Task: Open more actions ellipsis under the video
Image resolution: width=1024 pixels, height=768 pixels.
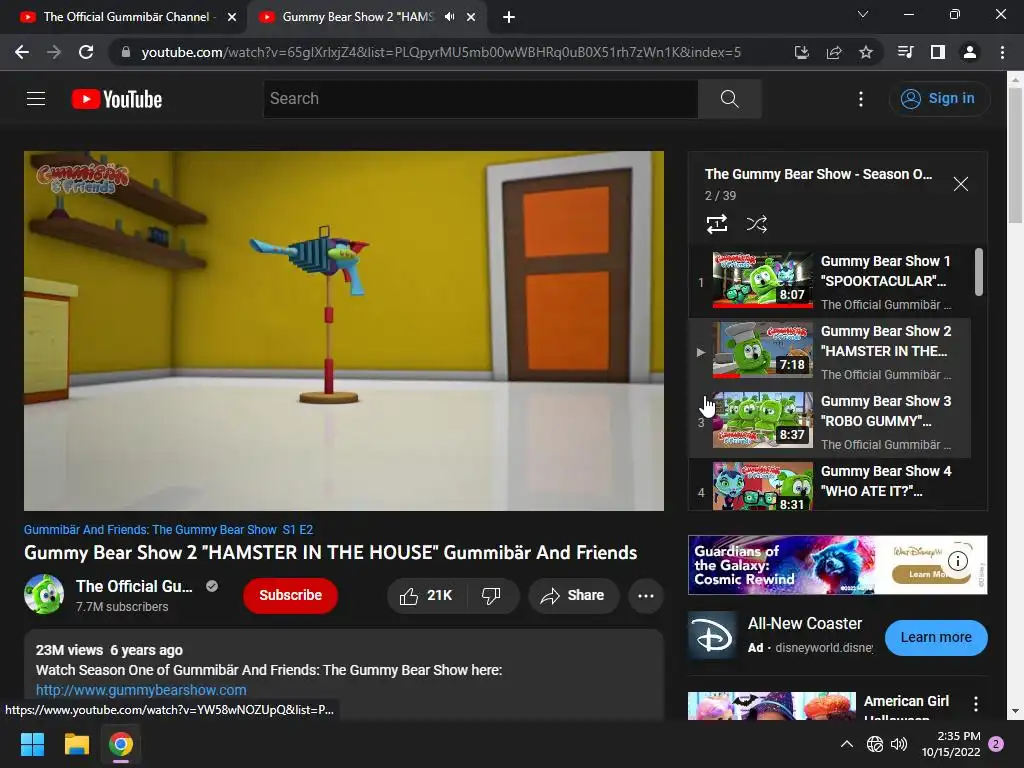Action: coord(646,596)
